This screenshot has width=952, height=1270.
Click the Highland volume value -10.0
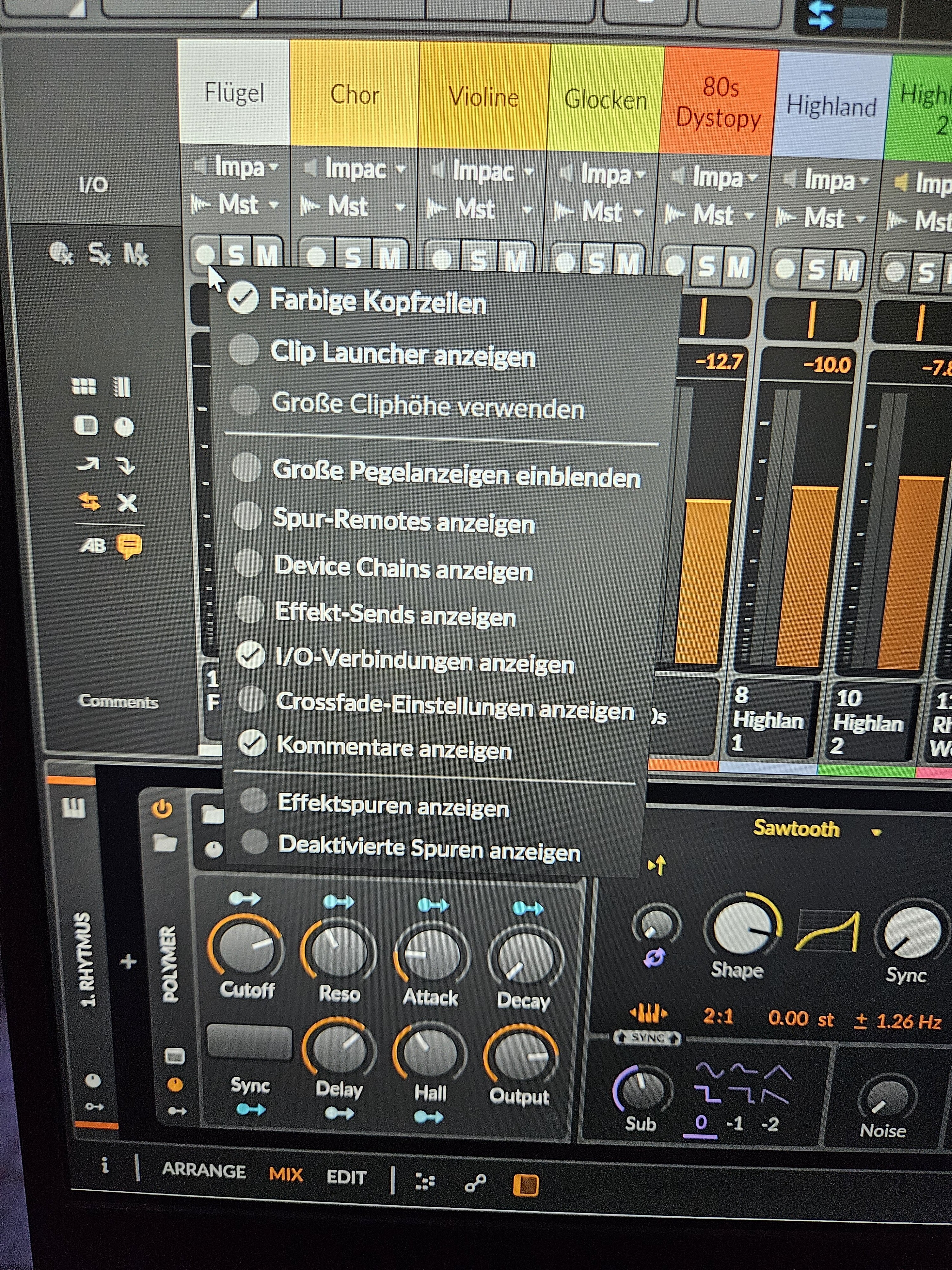tap(826, 364)
